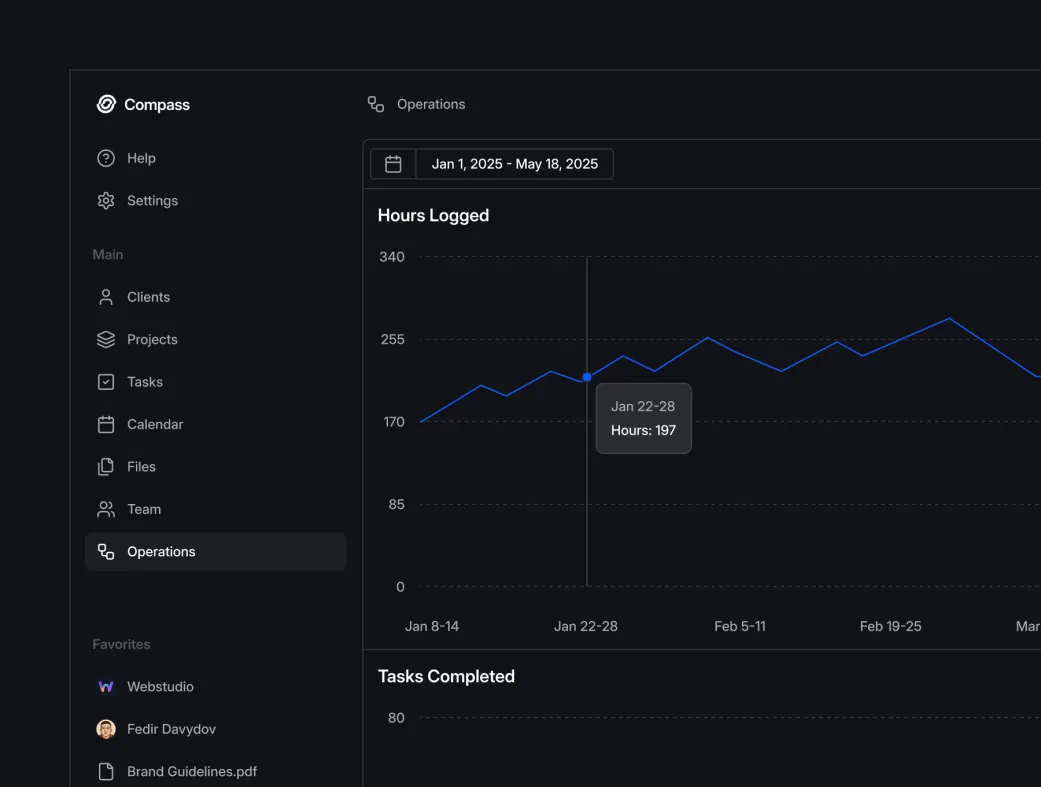
Task: Click the calendar icon beside date range
Action: point(393,164)
